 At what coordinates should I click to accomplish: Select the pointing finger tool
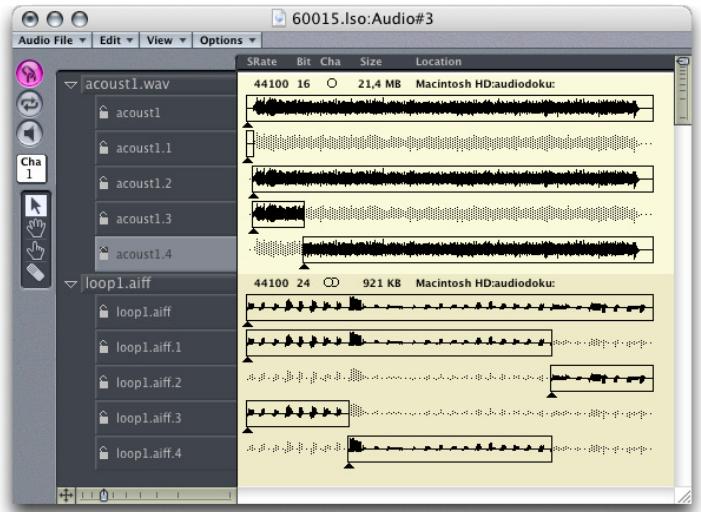[x=35, y=250]
